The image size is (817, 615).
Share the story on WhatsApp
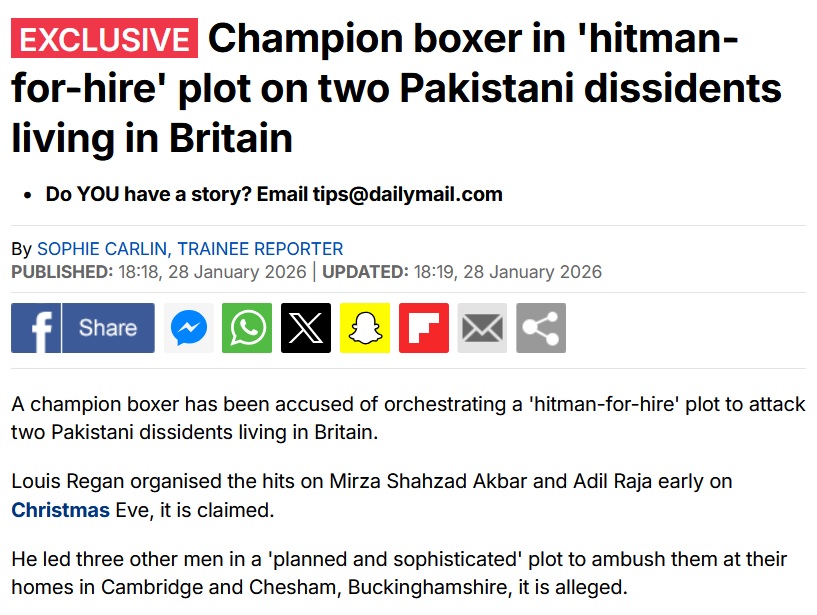[x=247, y=328]
